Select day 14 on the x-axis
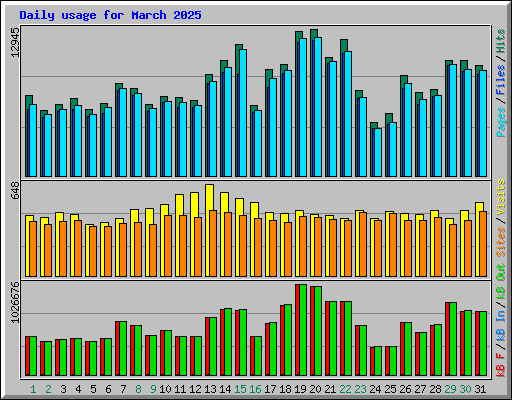This screenshot has height=400, width=512. pyautogui.click(x=225, y=389)
